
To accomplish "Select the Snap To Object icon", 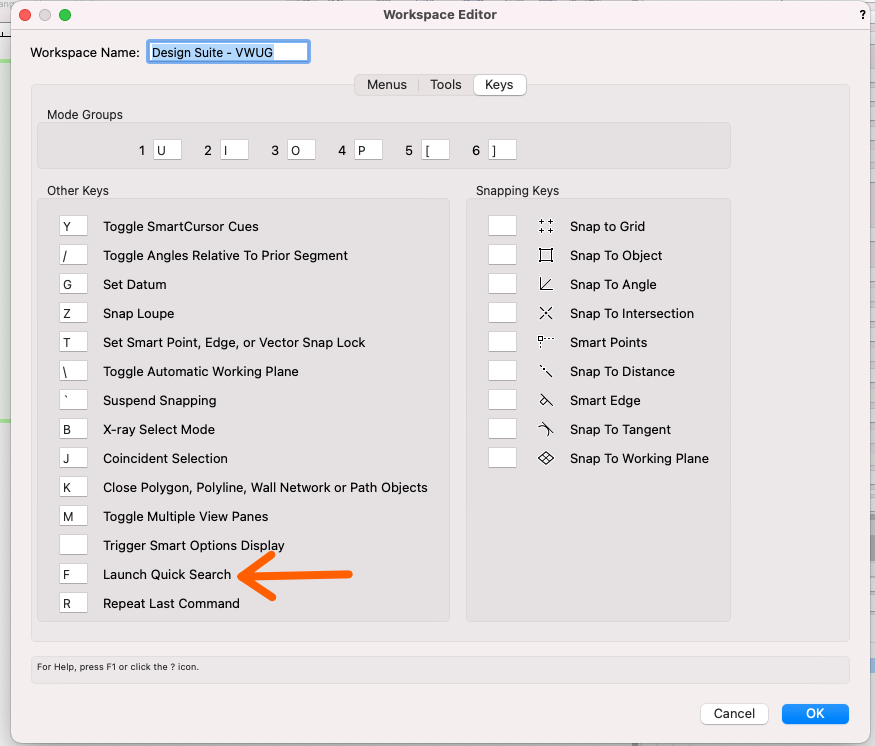I will pos(546,255).
